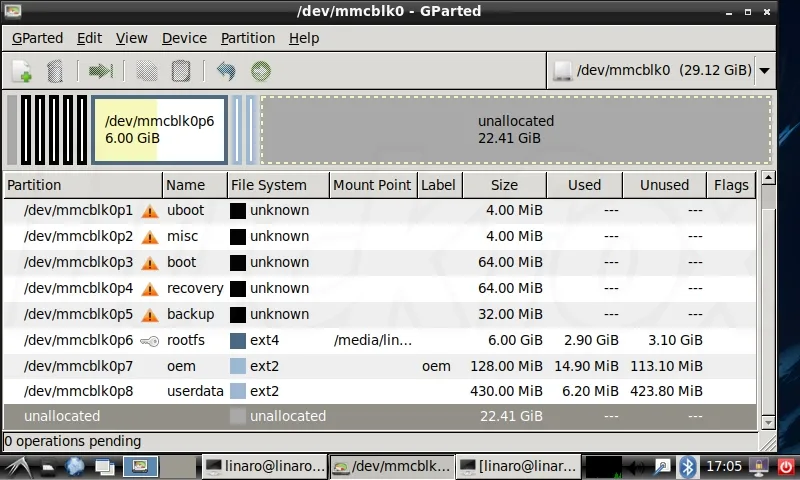Click the web browser globe taskbar icon

pyautogui.click(x=74, y=467)
